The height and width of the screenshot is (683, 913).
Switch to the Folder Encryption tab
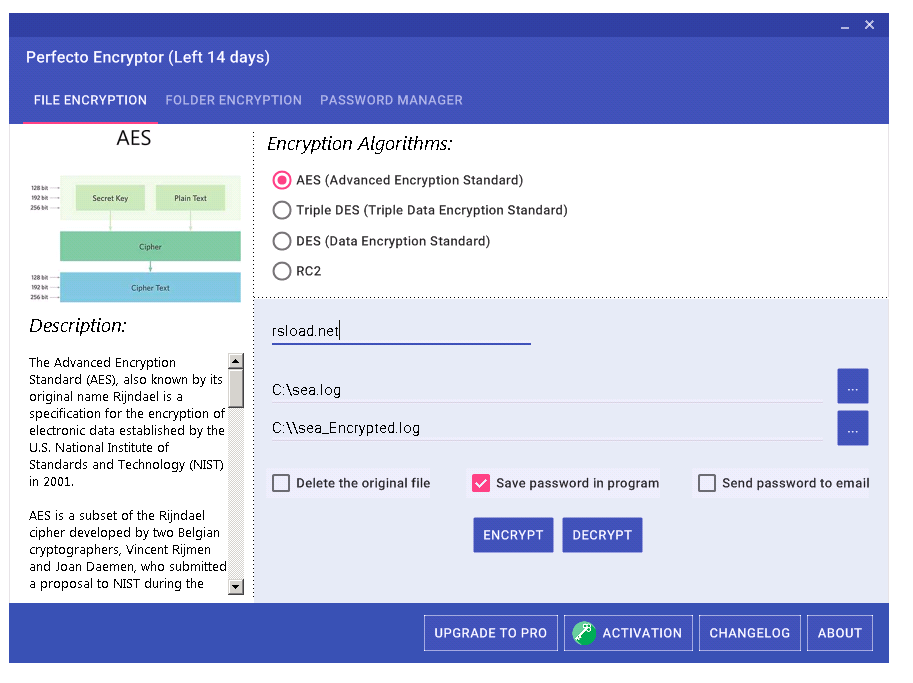(x=233, y=101)
